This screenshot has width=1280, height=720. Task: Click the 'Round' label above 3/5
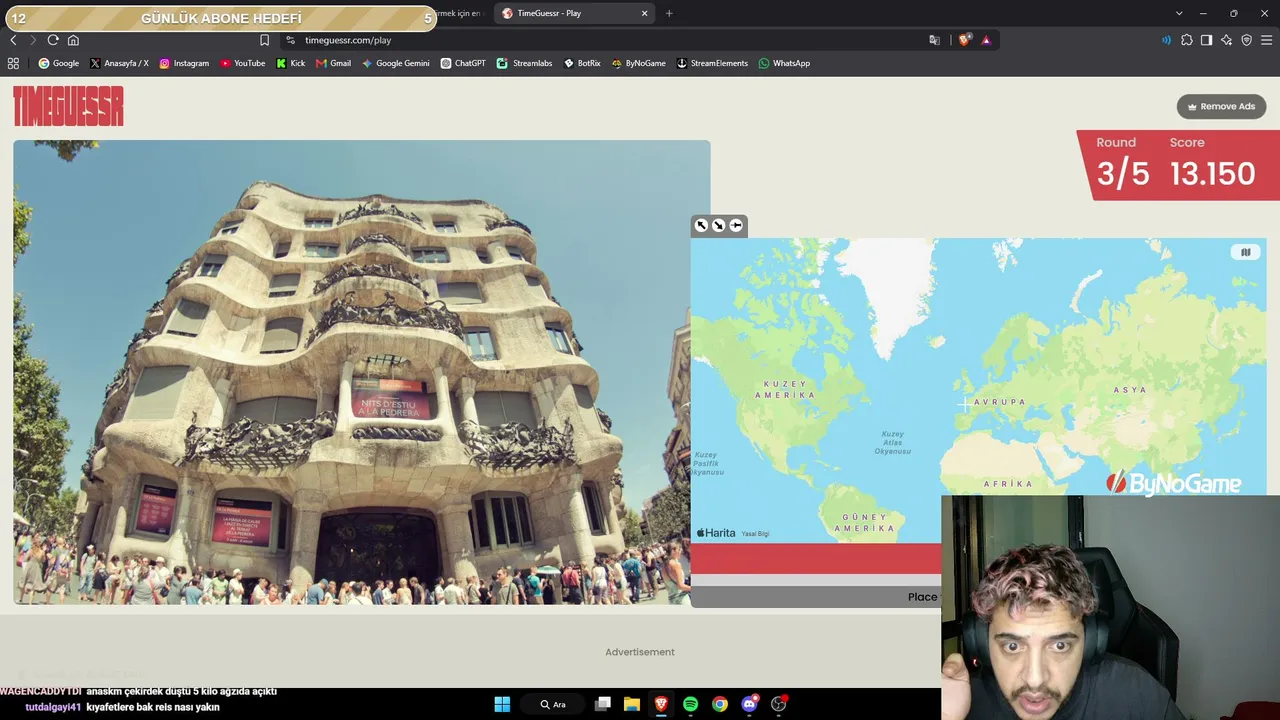1116,142
